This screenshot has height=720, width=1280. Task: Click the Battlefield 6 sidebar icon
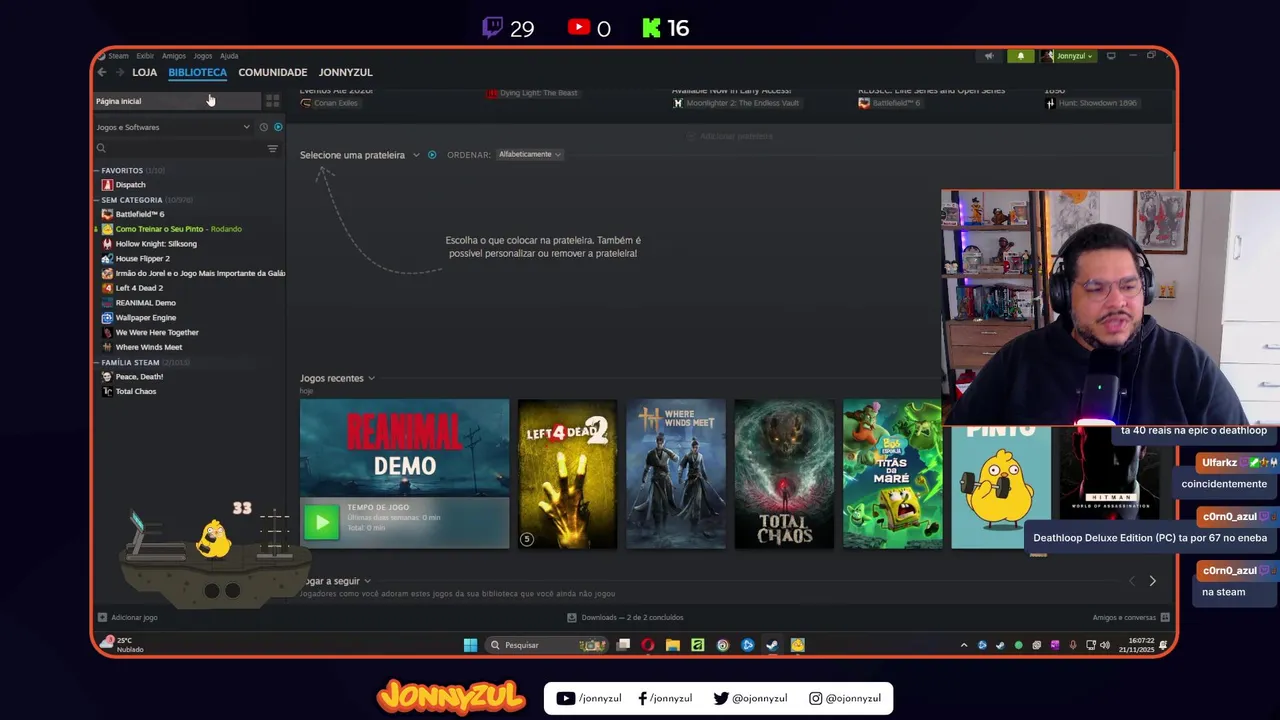coord(107,214)
